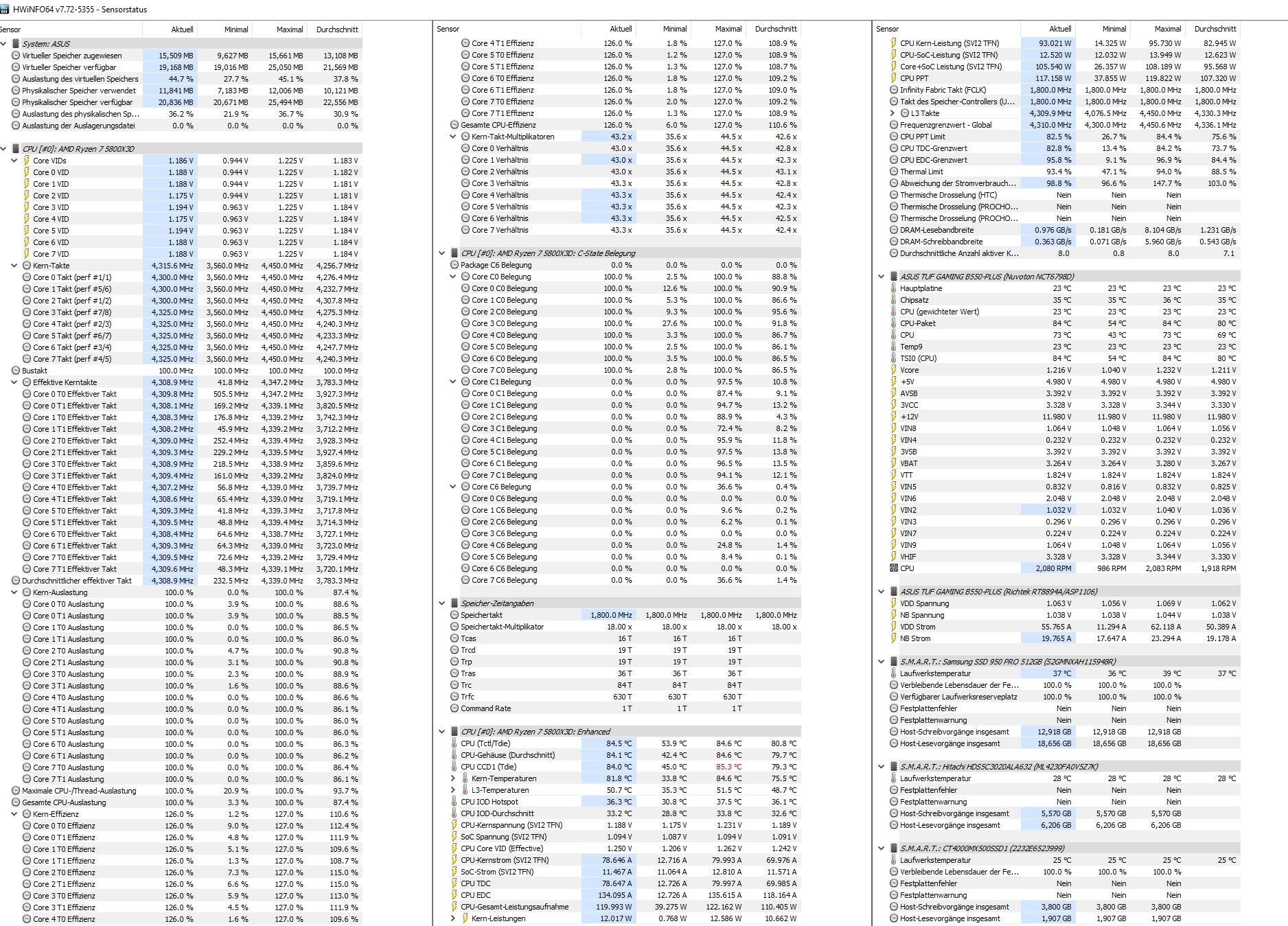Image resolution: width=1288 pixels, height=926 pixels.
Task: Click the Thermische Drosselung (HTC) row
Action: (x=1059, y=195)
